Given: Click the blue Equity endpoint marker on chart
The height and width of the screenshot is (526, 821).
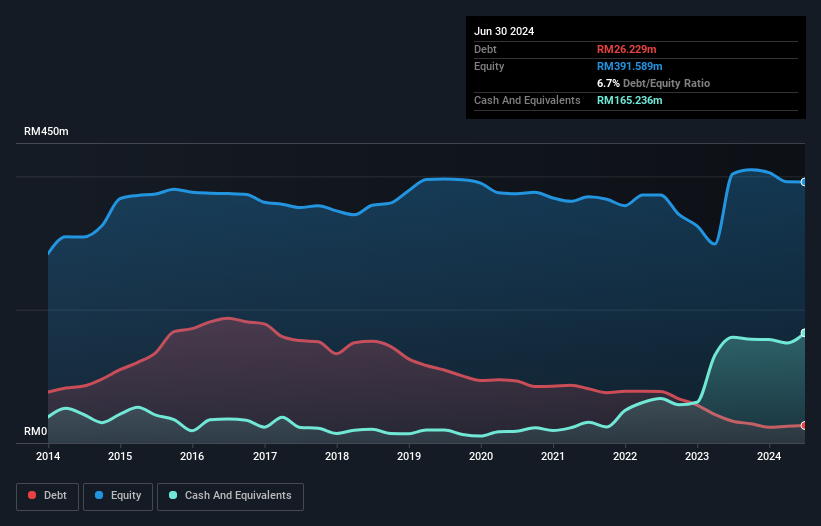Looking at the screenshot, I should (x=804, y=182).
